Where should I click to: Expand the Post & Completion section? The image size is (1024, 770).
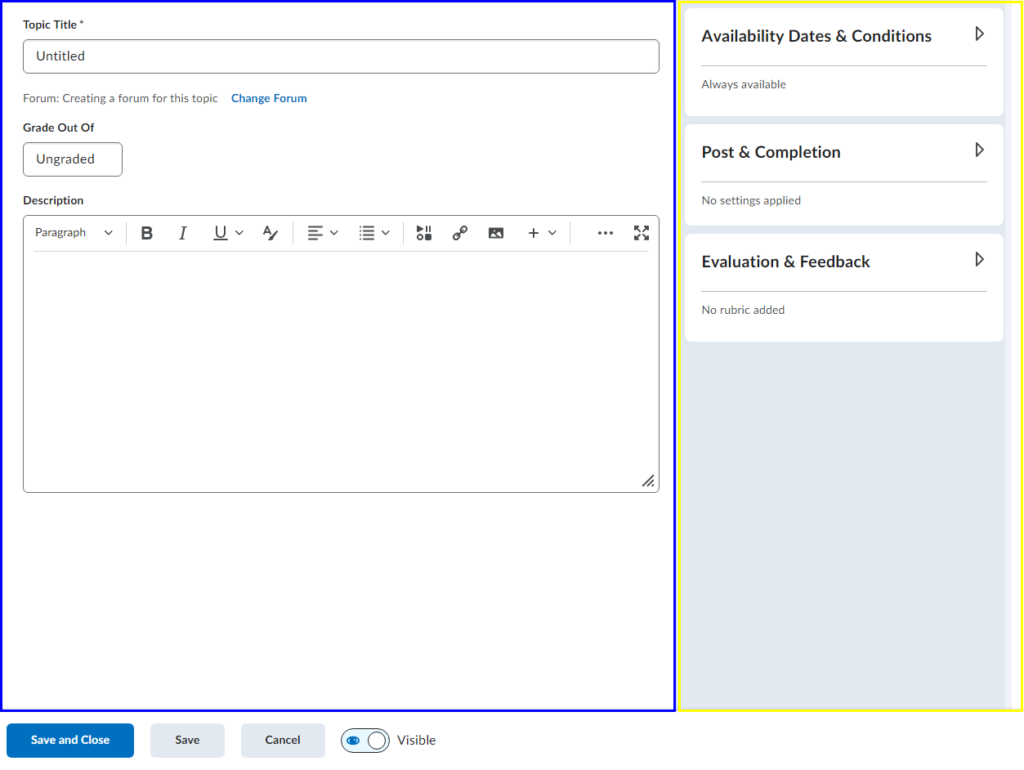point(979,151)
